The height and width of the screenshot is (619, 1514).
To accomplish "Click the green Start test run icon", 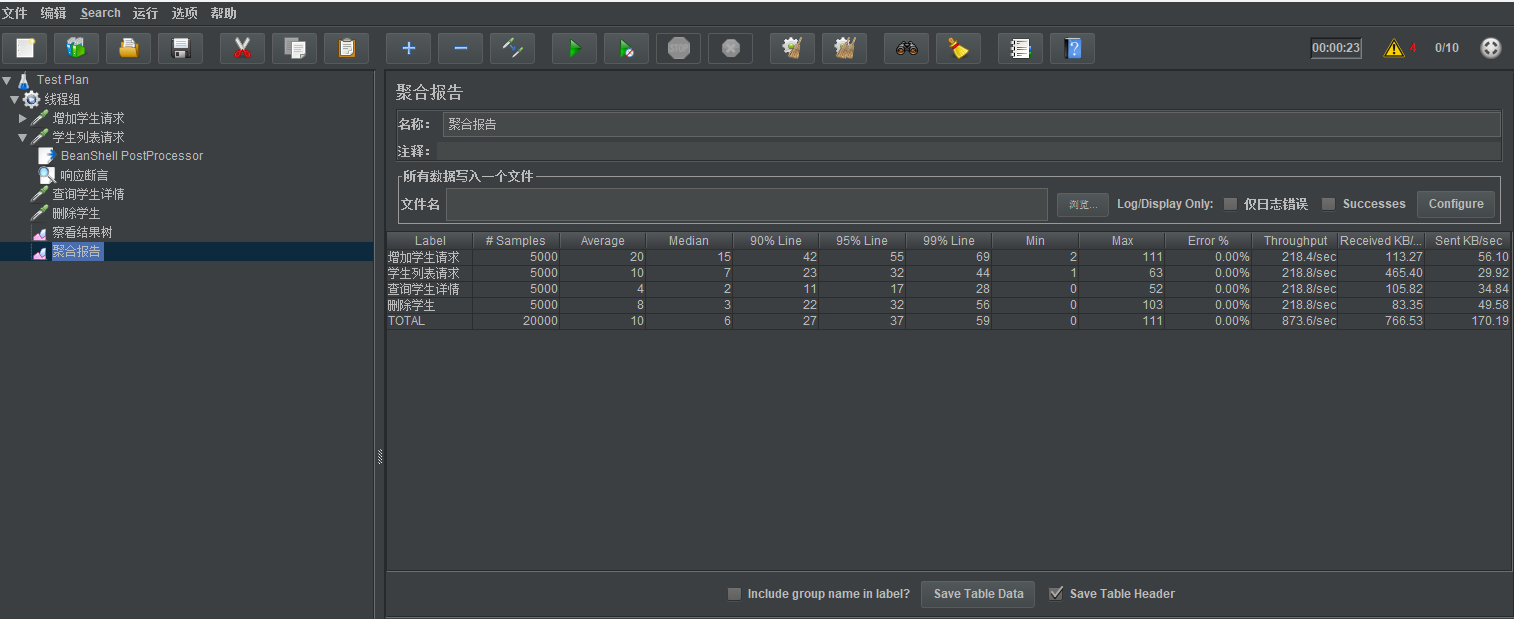I will coord(574,48).
